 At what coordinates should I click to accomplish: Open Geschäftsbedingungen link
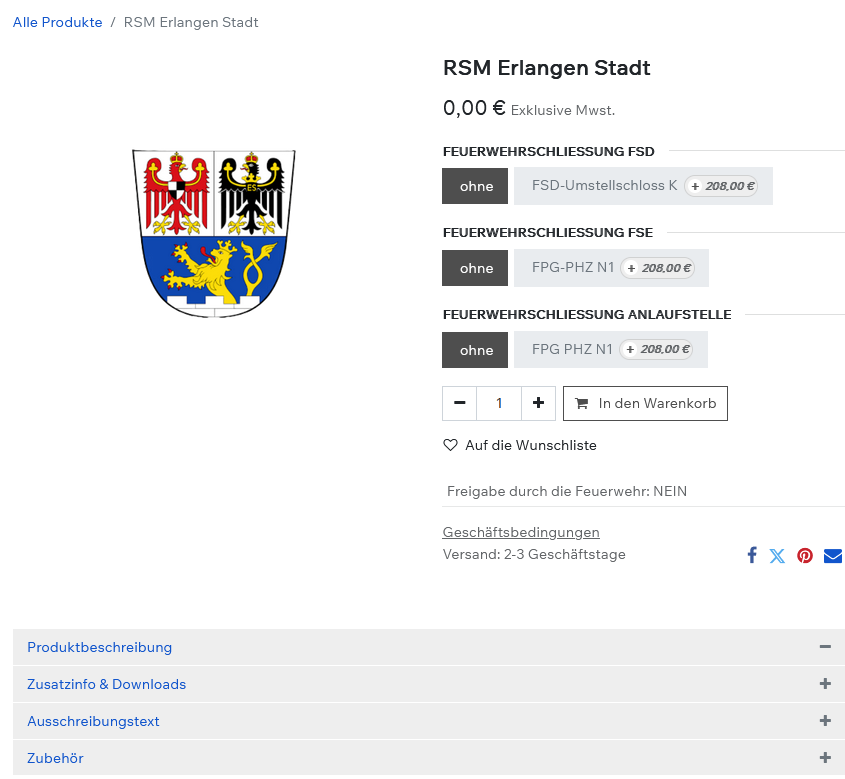(x=521, y=532)
